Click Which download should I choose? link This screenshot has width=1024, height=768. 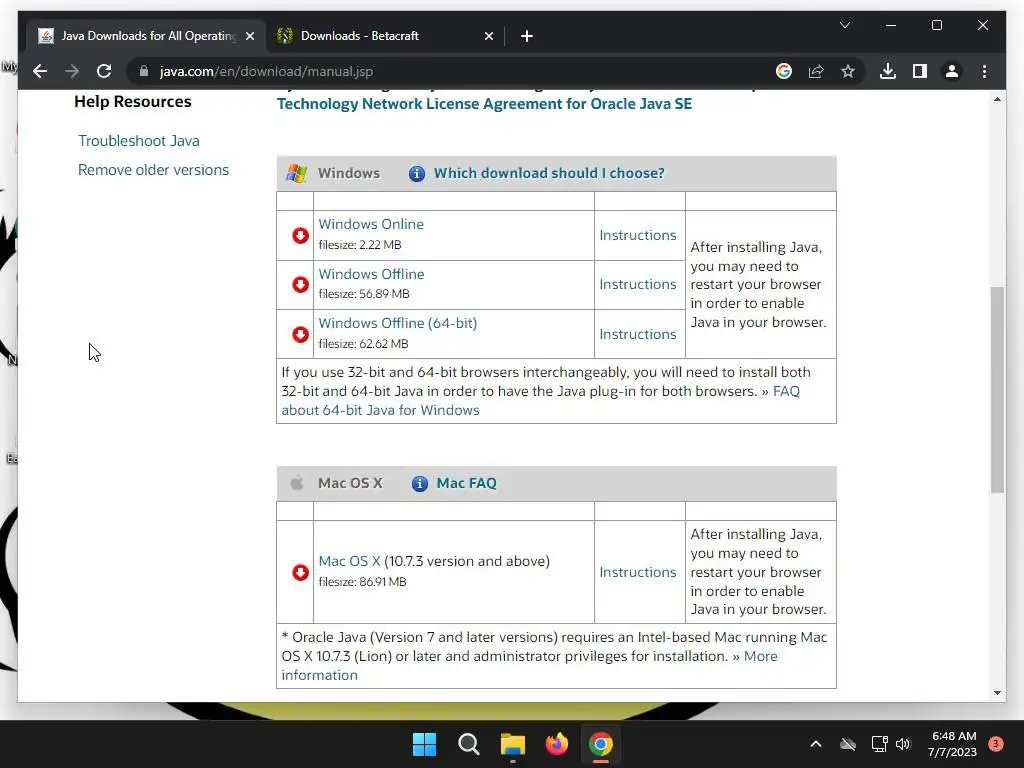549,173
